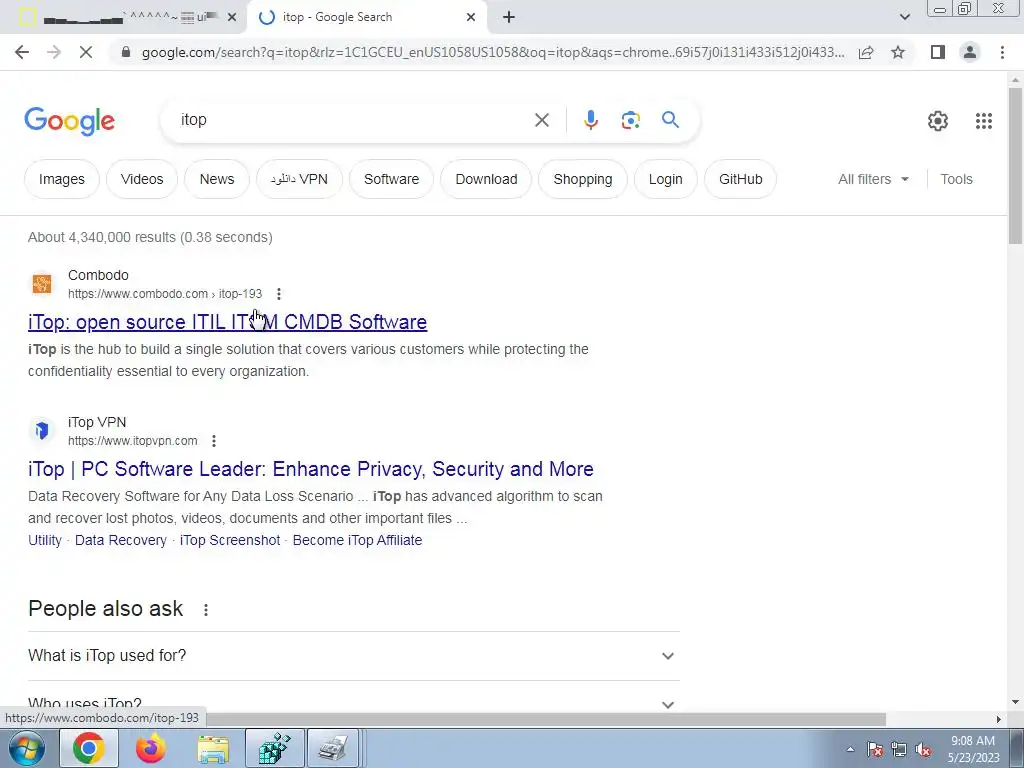Open the network tray icon
The width and height of the screenshot is (1024, 768).
tap(899, 750)
